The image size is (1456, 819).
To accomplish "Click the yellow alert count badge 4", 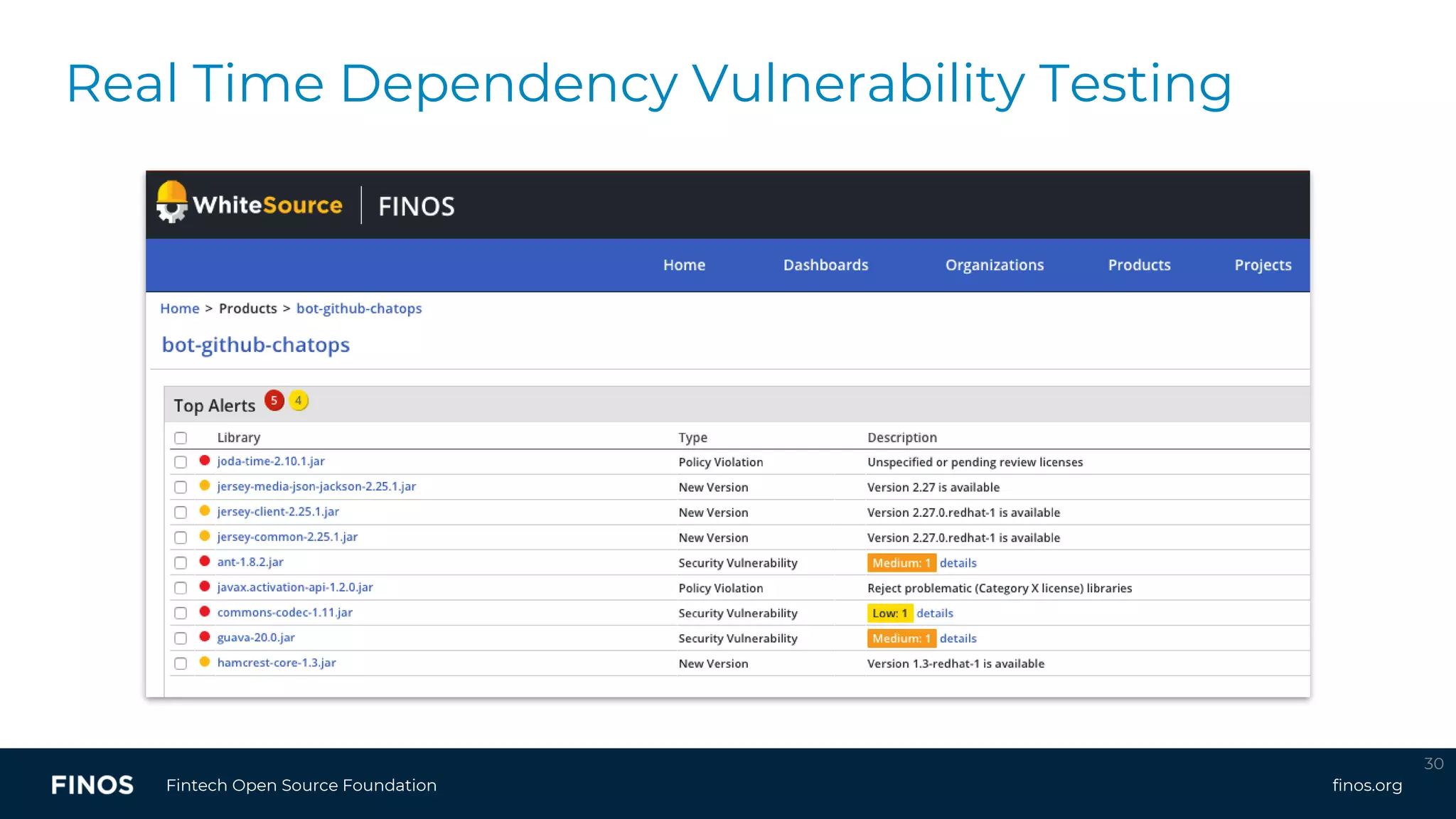I will coord(299,401).
